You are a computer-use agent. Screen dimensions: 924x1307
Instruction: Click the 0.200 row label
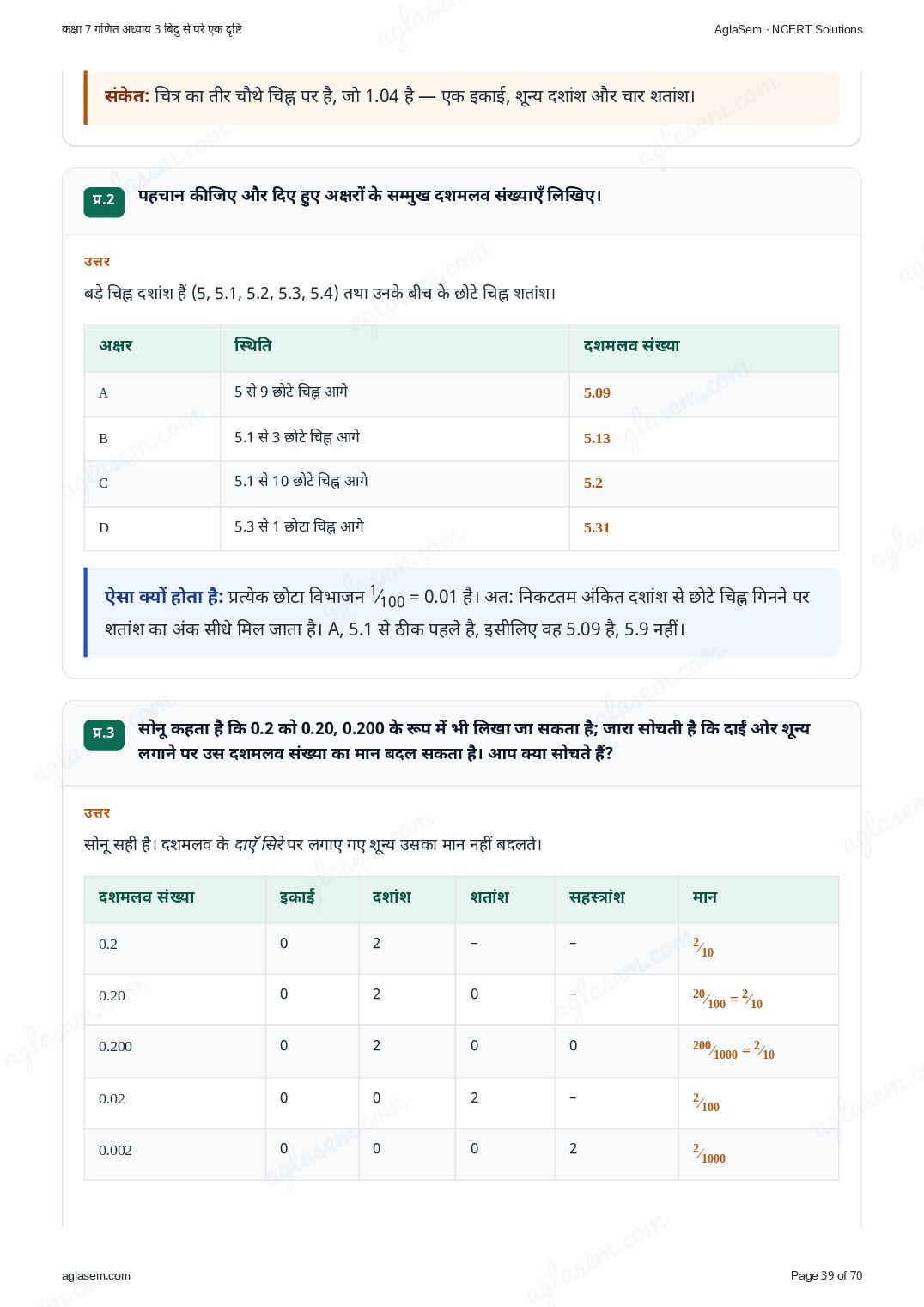[x=115, y=1047]
